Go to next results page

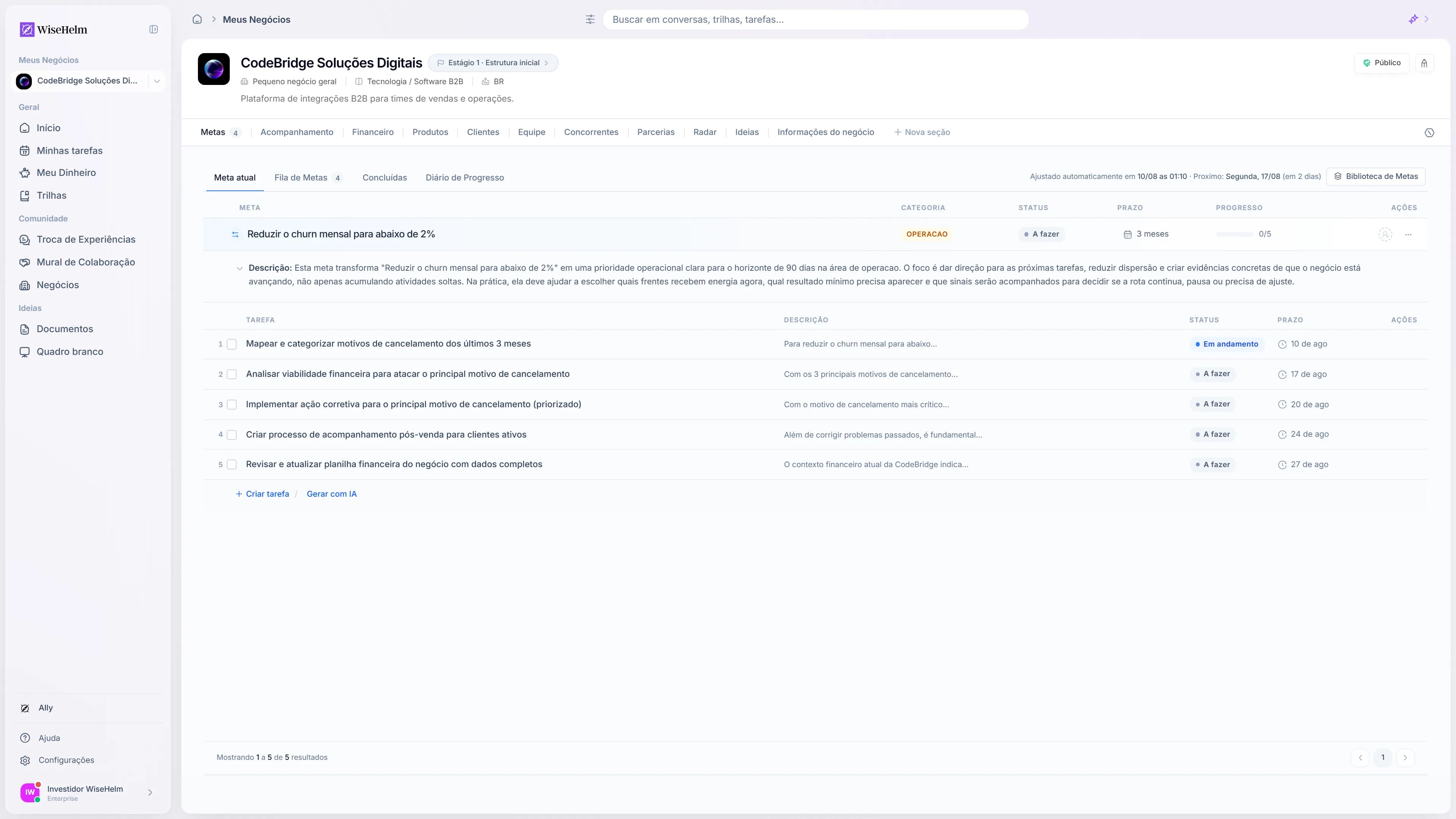[1405, 758]
